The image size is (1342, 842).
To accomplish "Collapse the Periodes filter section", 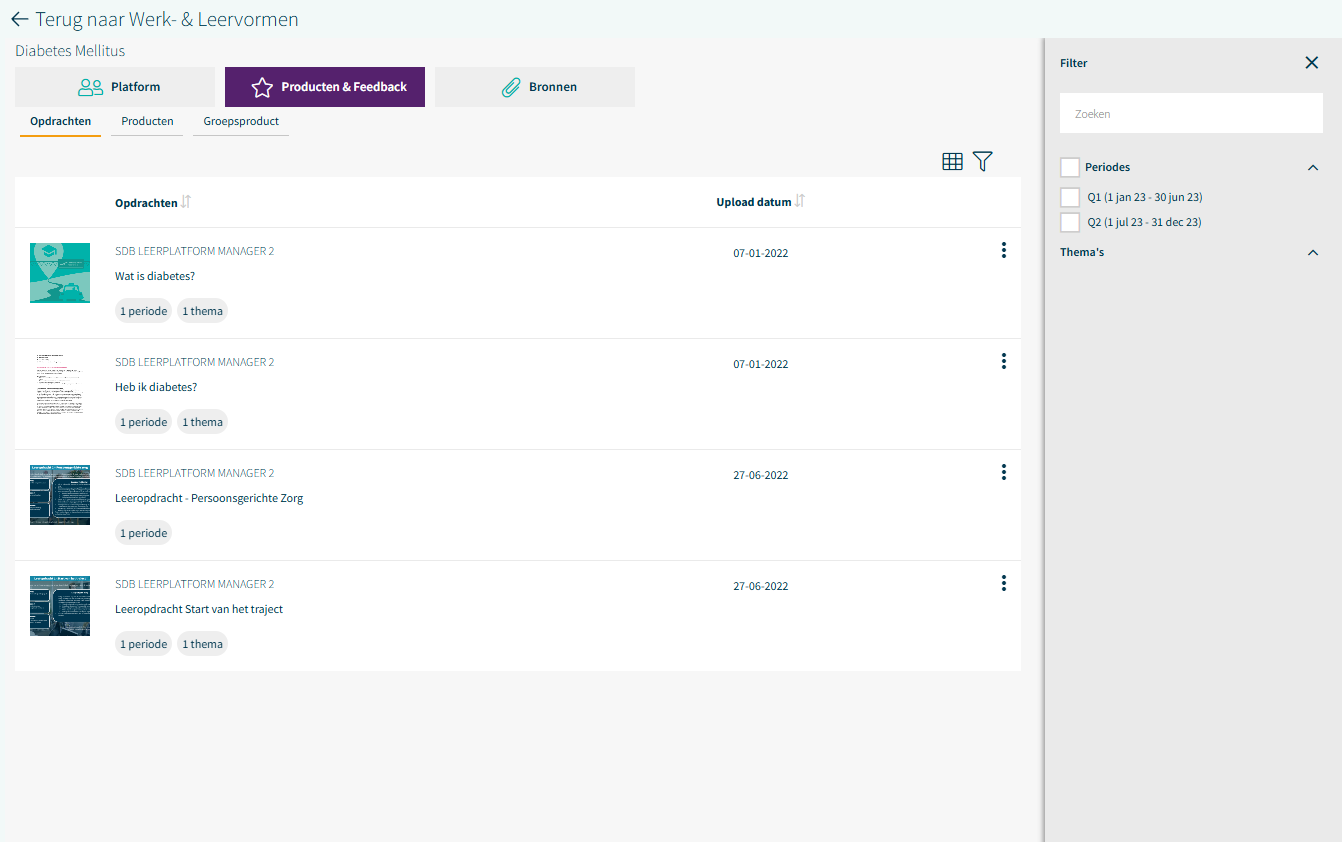I will coord(1312,168).
